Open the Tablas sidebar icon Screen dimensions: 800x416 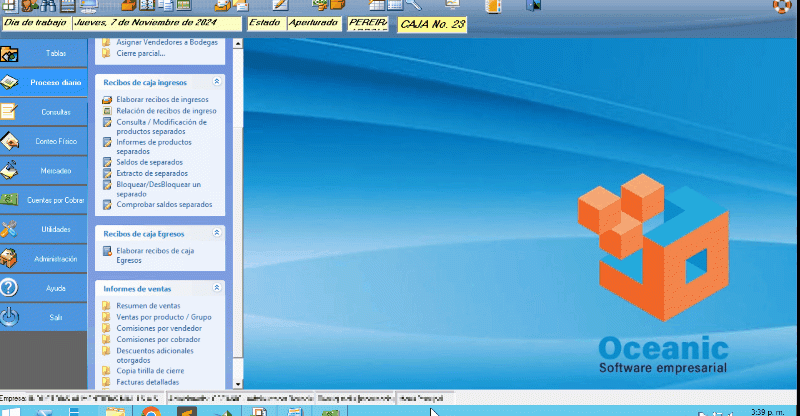click(x=10, y=53)
